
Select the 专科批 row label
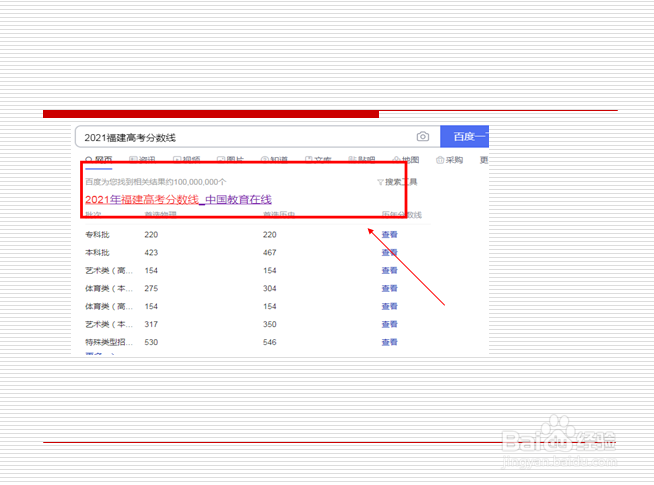click(97, 234)
